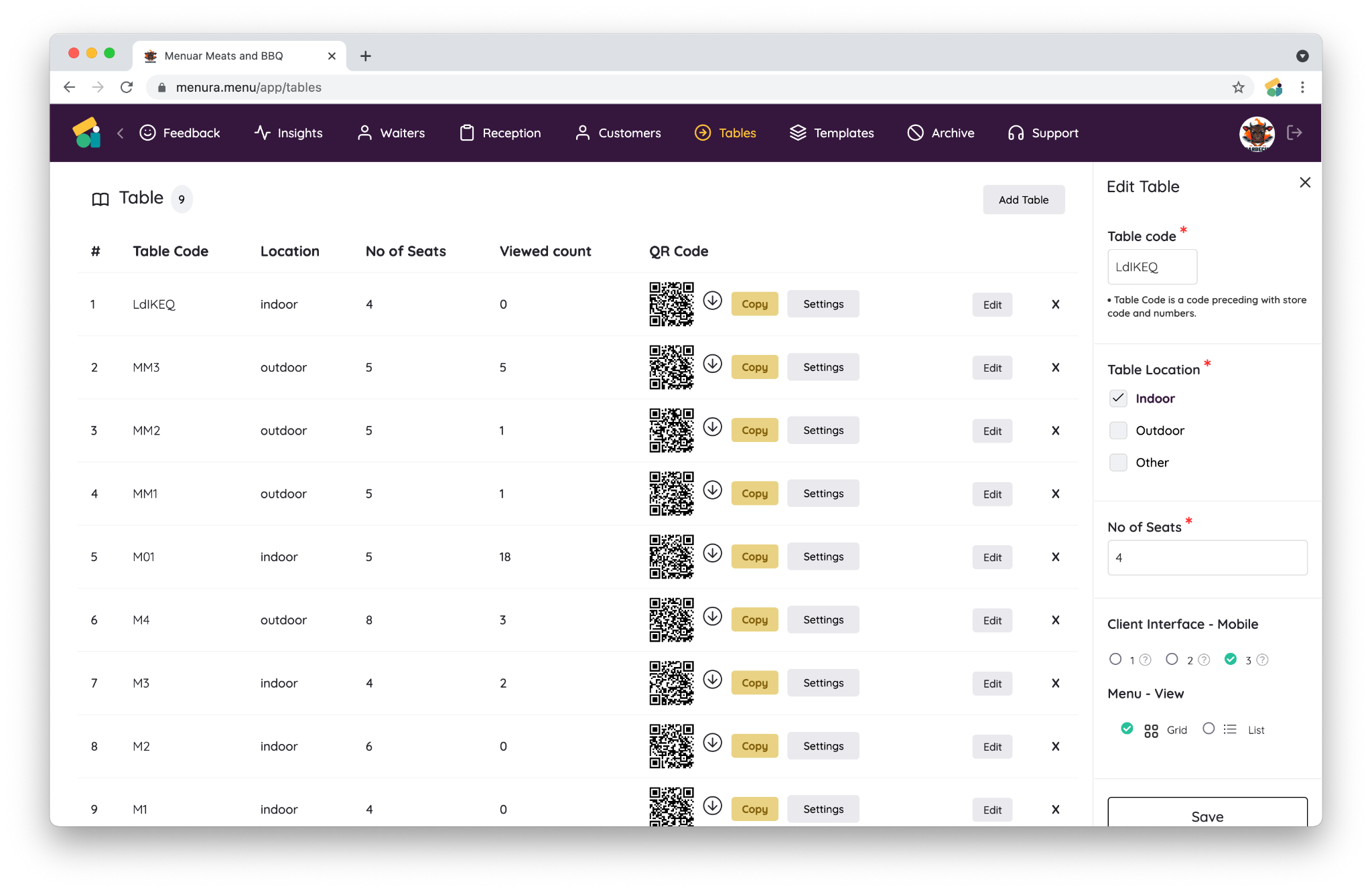Select the List menu view radio

1209,729
